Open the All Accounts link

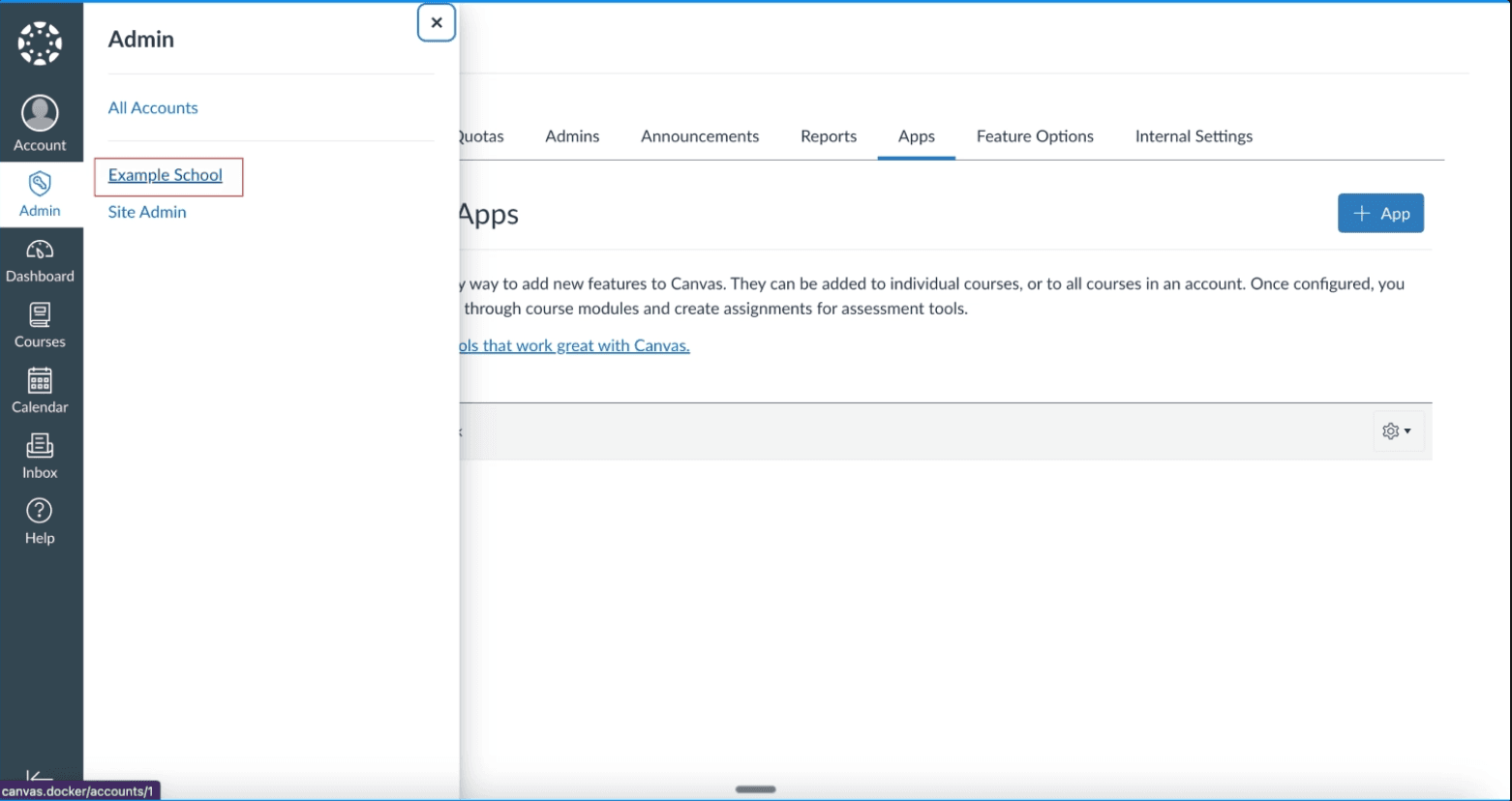point(153,108)
